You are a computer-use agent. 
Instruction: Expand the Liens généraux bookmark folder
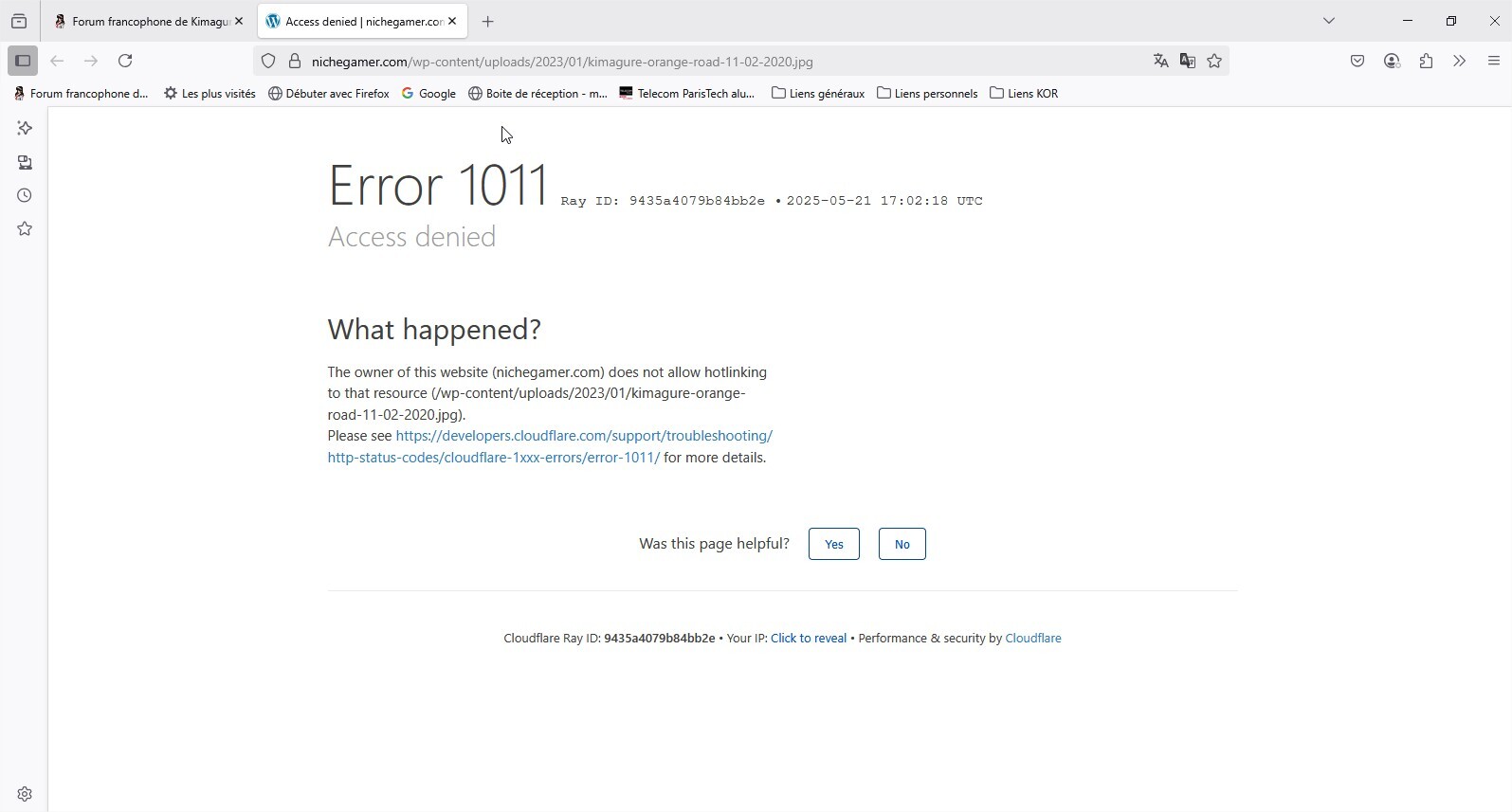[x=818, y=93]
